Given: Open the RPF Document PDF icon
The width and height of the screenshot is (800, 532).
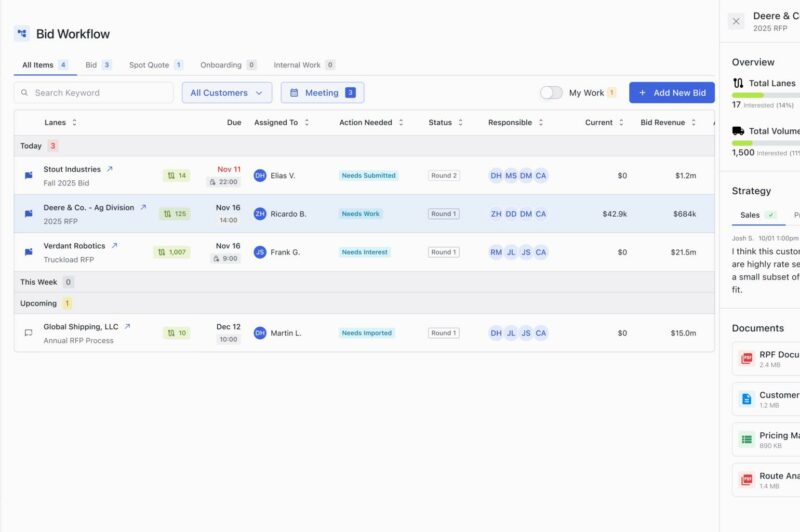Looking at the screenshot, I should point(746,358).
